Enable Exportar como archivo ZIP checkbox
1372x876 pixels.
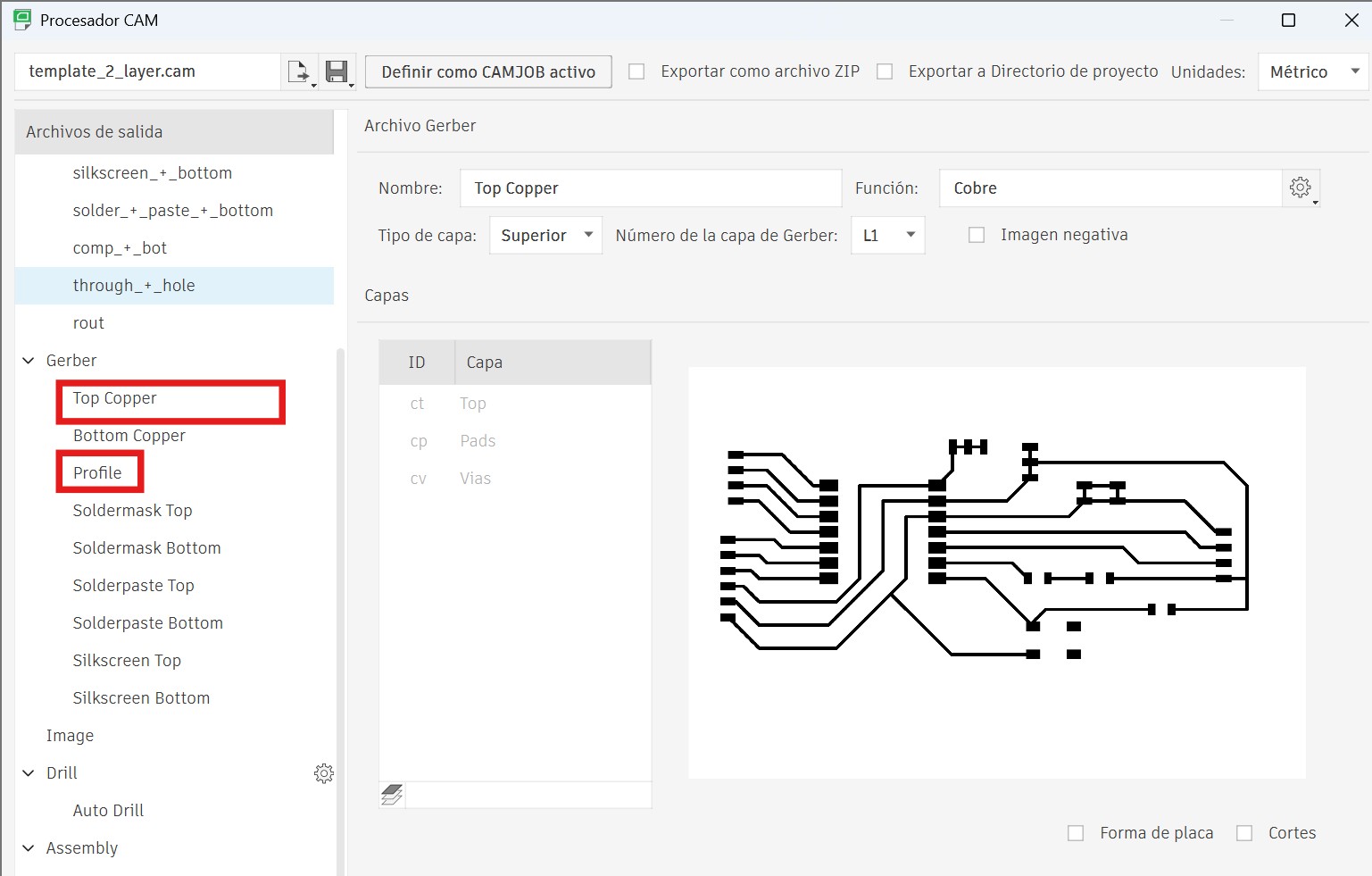636,71
